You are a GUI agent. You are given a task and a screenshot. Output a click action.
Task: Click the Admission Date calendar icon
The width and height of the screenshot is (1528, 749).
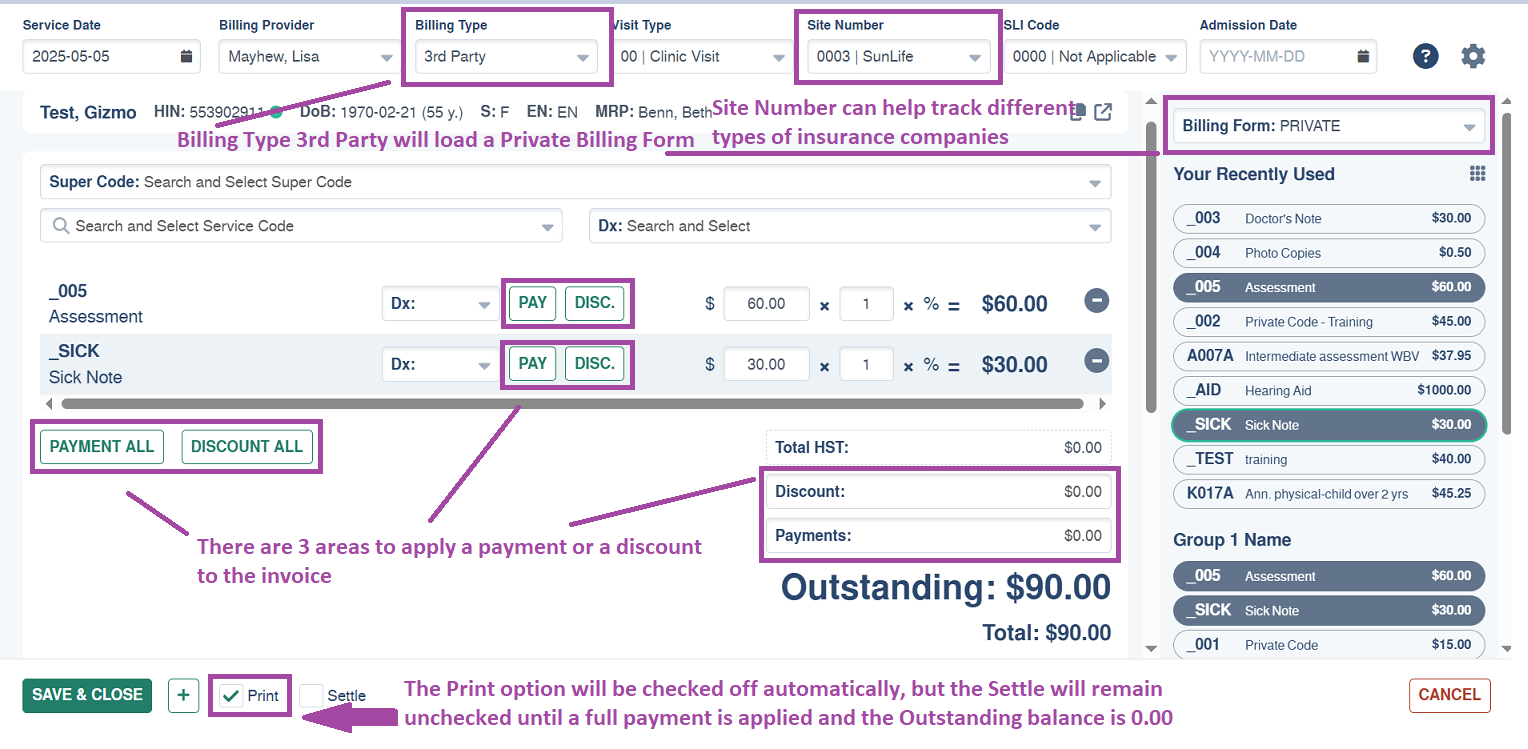point(1362,57)
